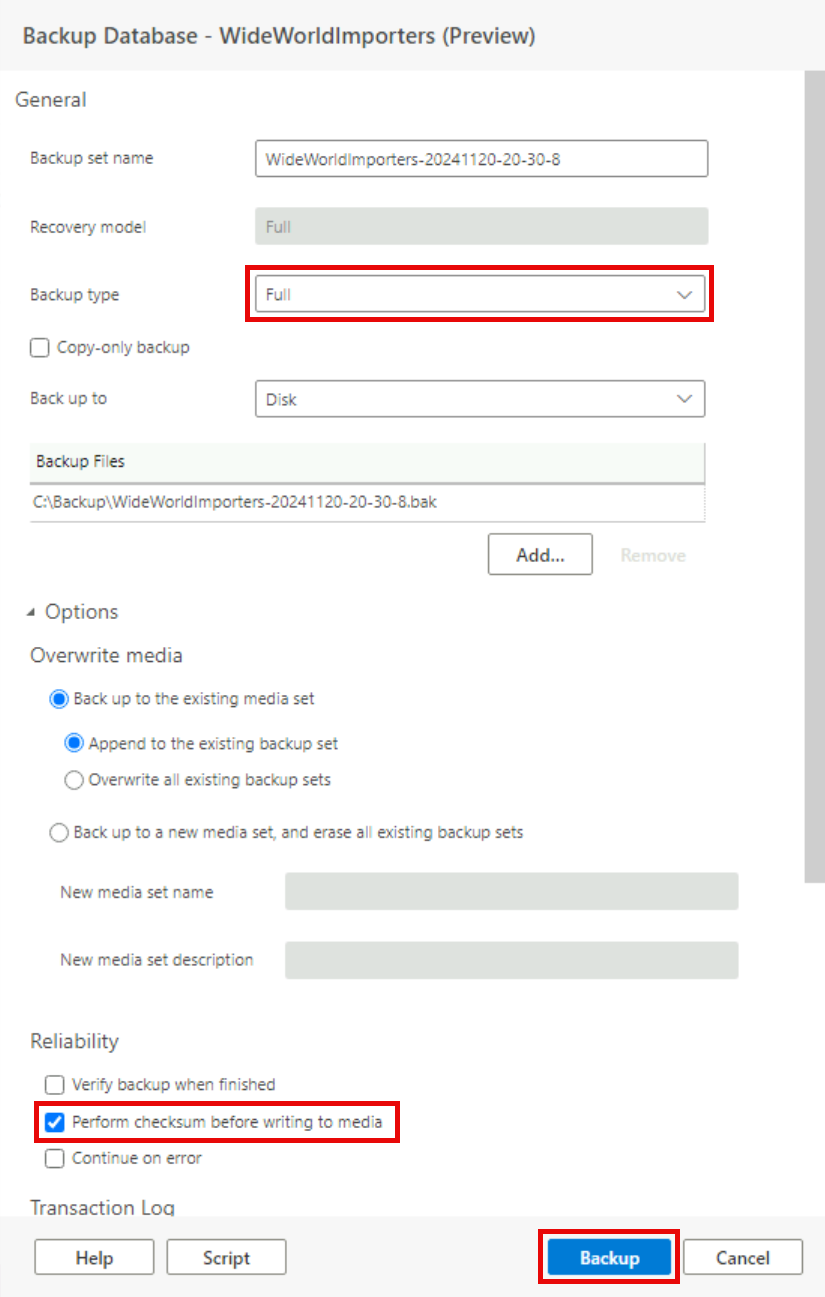
Task: Choose Back up to a new media set
Action: pos(59,832)
